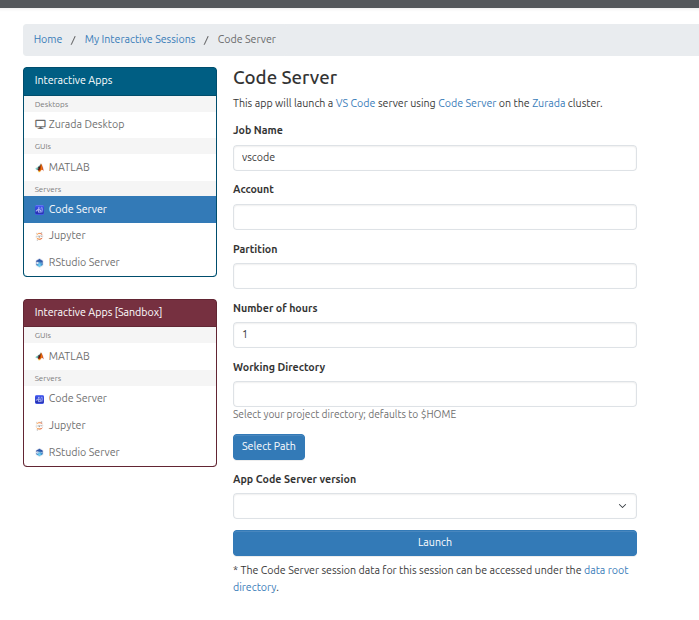Screen dimensions: 699x620
Task: Click the Code Server breadcrumb text
Action: point(247,39)
